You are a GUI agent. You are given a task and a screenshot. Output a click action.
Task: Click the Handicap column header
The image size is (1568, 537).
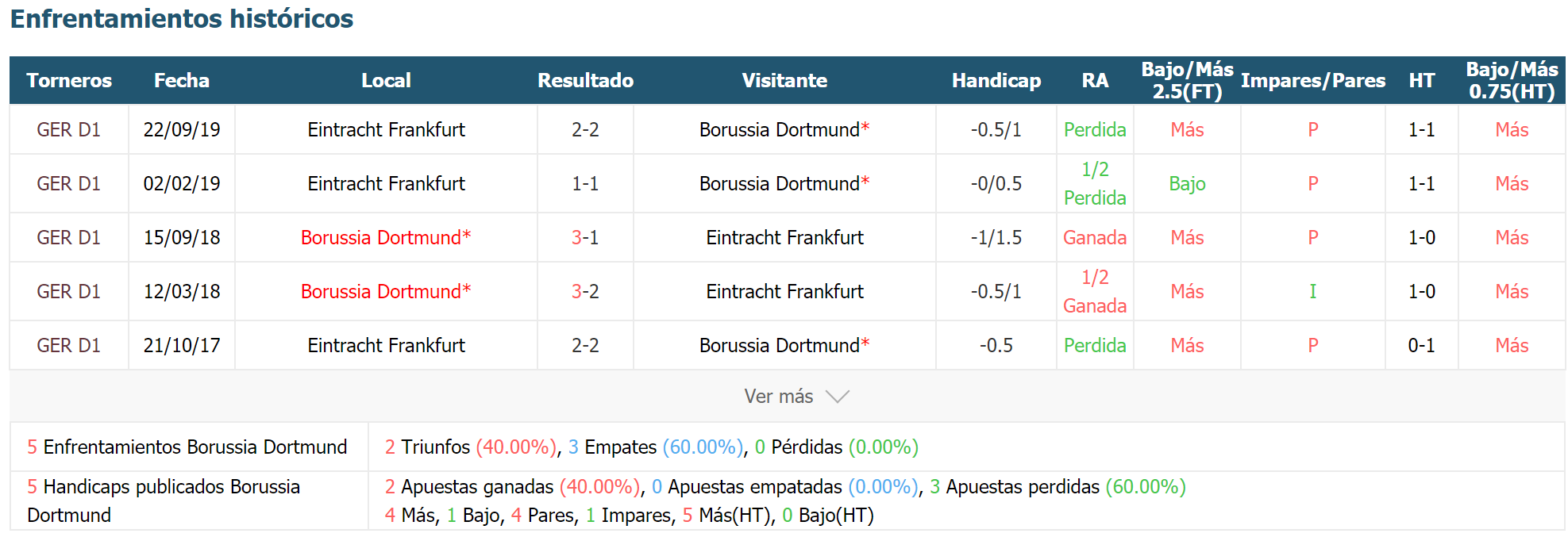996,80
